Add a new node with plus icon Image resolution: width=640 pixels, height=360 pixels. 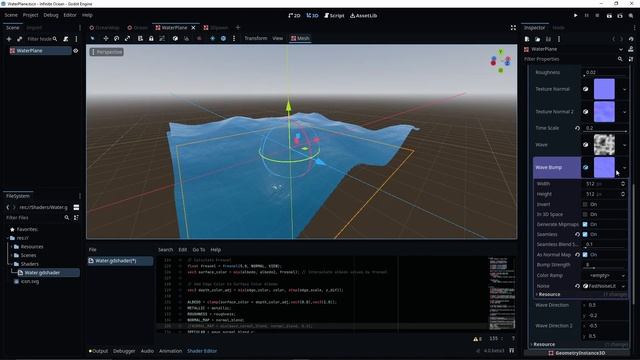point(9,39)
